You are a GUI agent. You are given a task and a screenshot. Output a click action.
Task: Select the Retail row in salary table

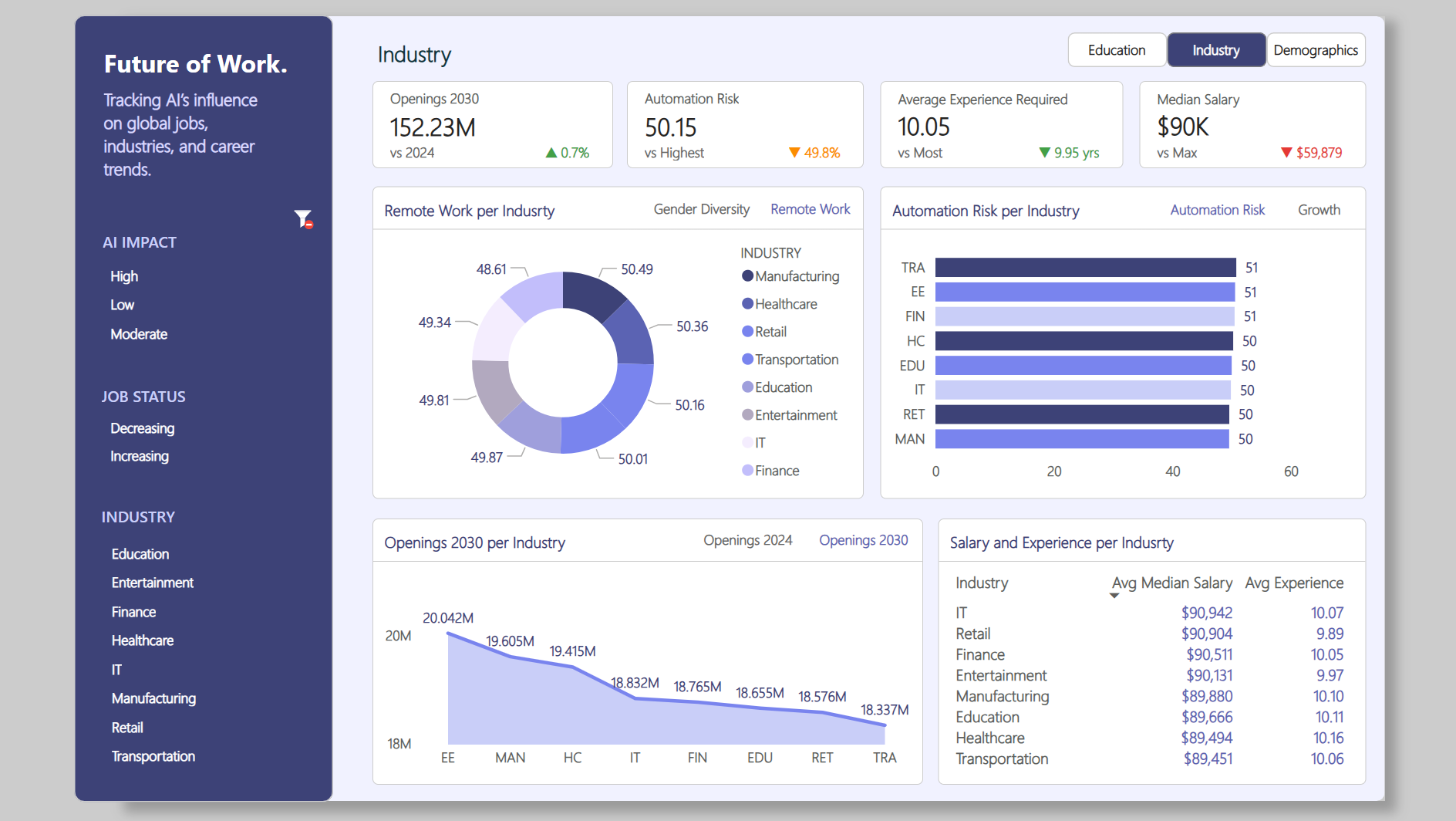1149,633
